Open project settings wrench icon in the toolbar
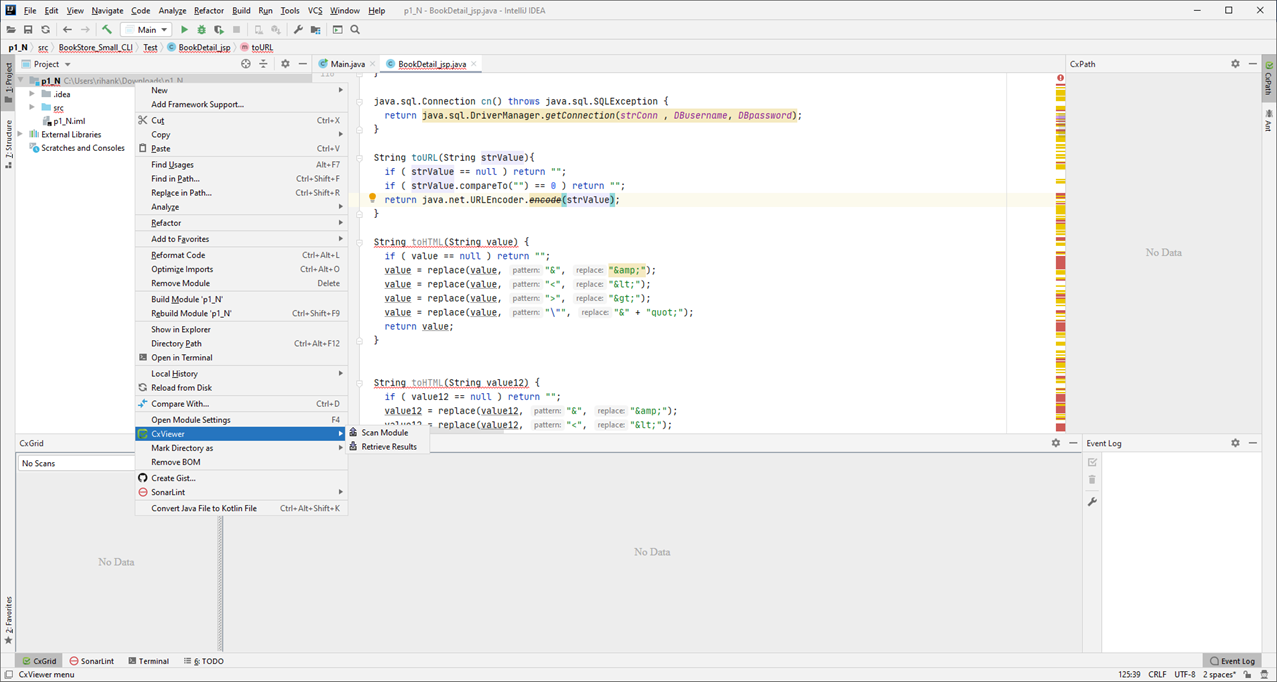Screen dimensions: 1277x682 click(x=298, y=30)
